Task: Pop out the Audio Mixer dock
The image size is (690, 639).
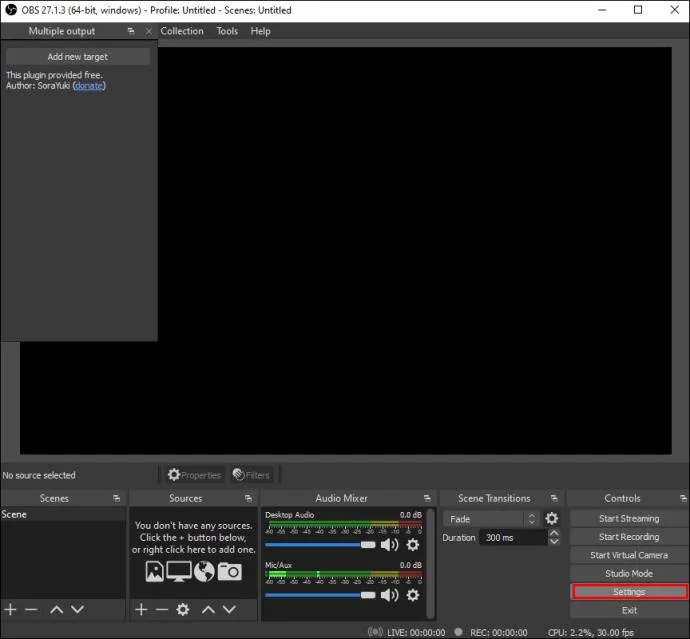Action: [427, 498]
